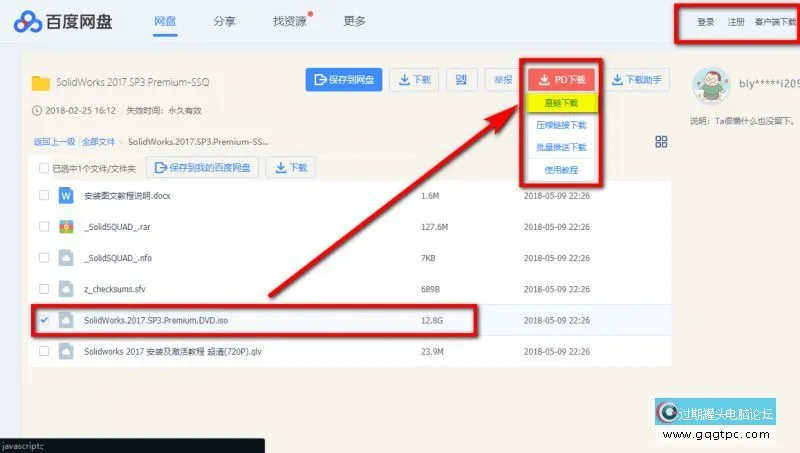The width and height of the screenshot is (800, 453).
Task: Toggle the select-all files checkbox
Action: coord(44,168)
